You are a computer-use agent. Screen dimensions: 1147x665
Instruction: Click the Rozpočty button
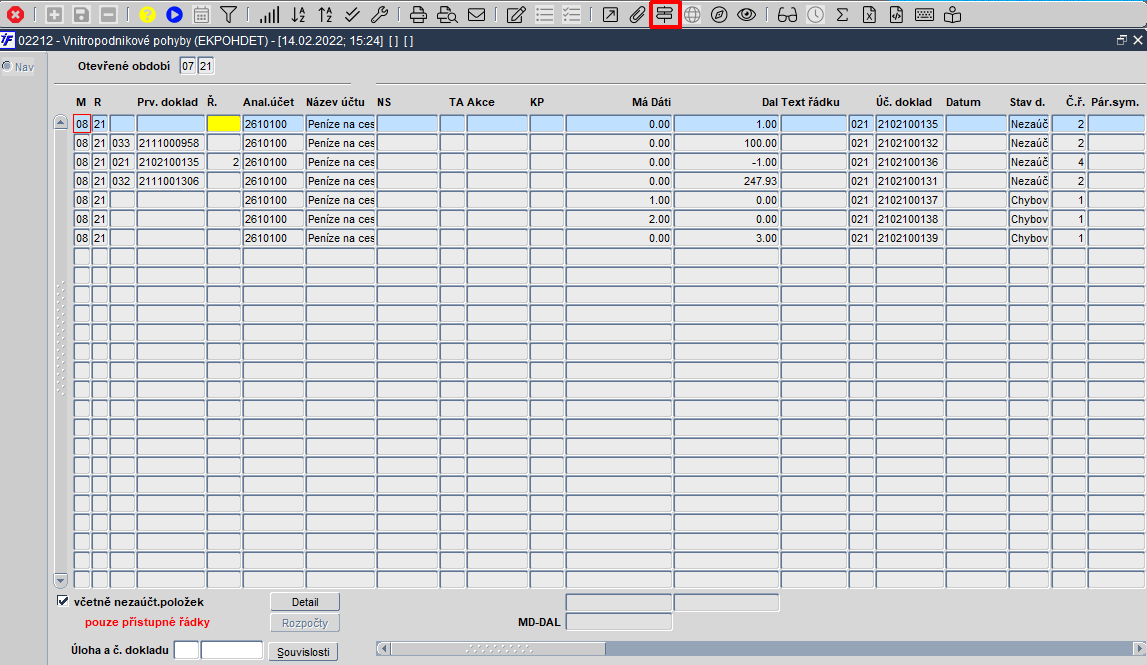305,623
